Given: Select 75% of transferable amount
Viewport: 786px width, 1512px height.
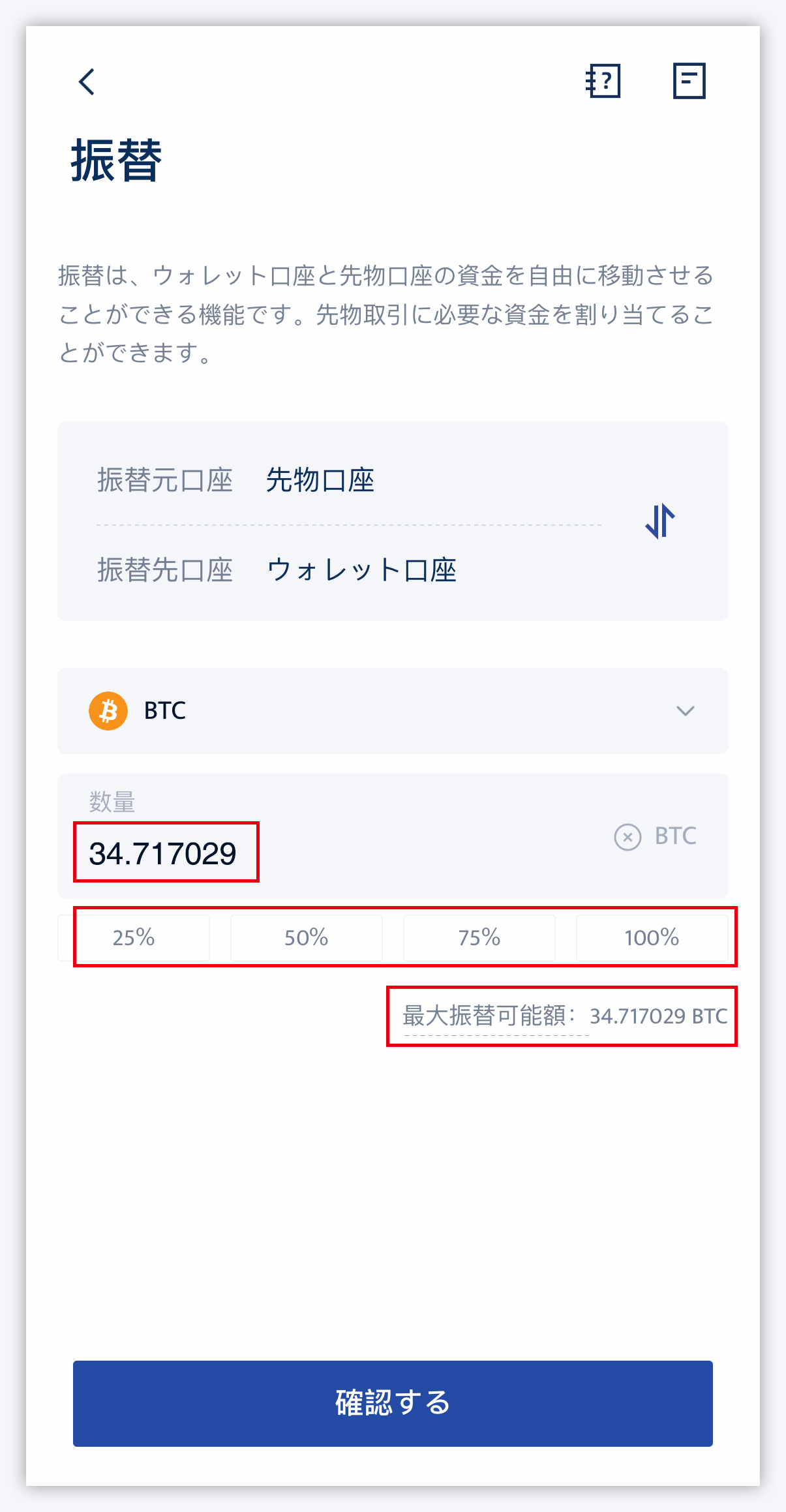Looking at the screenshot, I should click(x=479, y=937).
